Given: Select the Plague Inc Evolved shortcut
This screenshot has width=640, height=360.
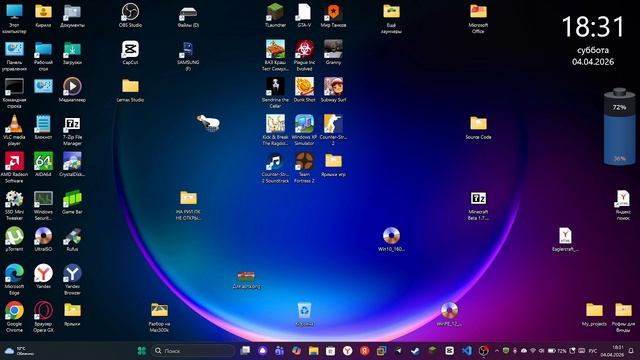Looking at the screenshot, I should tap(304, 56).
